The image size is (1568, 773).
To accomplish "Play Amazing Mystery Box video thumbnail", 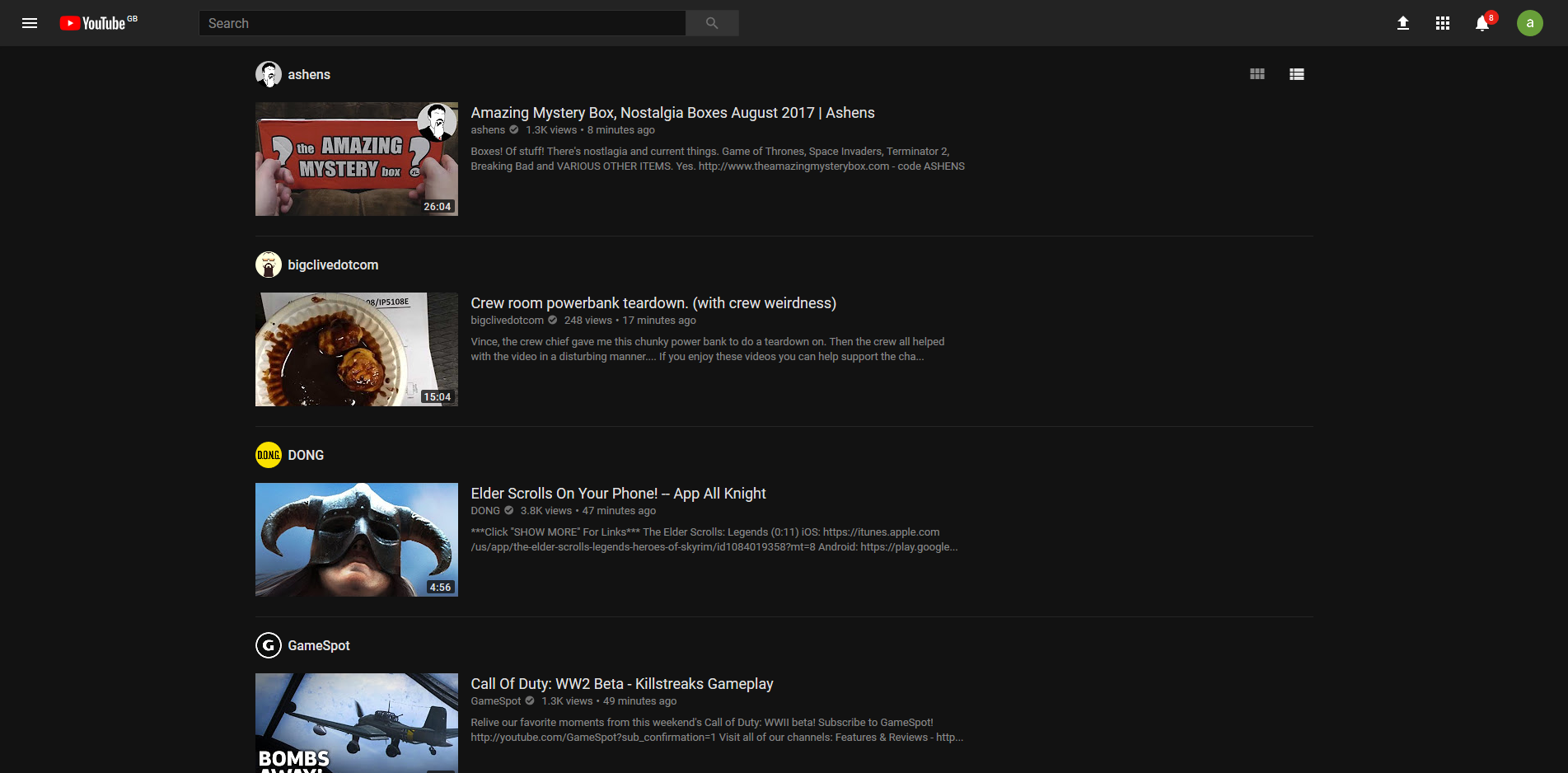I will [357, 159].
